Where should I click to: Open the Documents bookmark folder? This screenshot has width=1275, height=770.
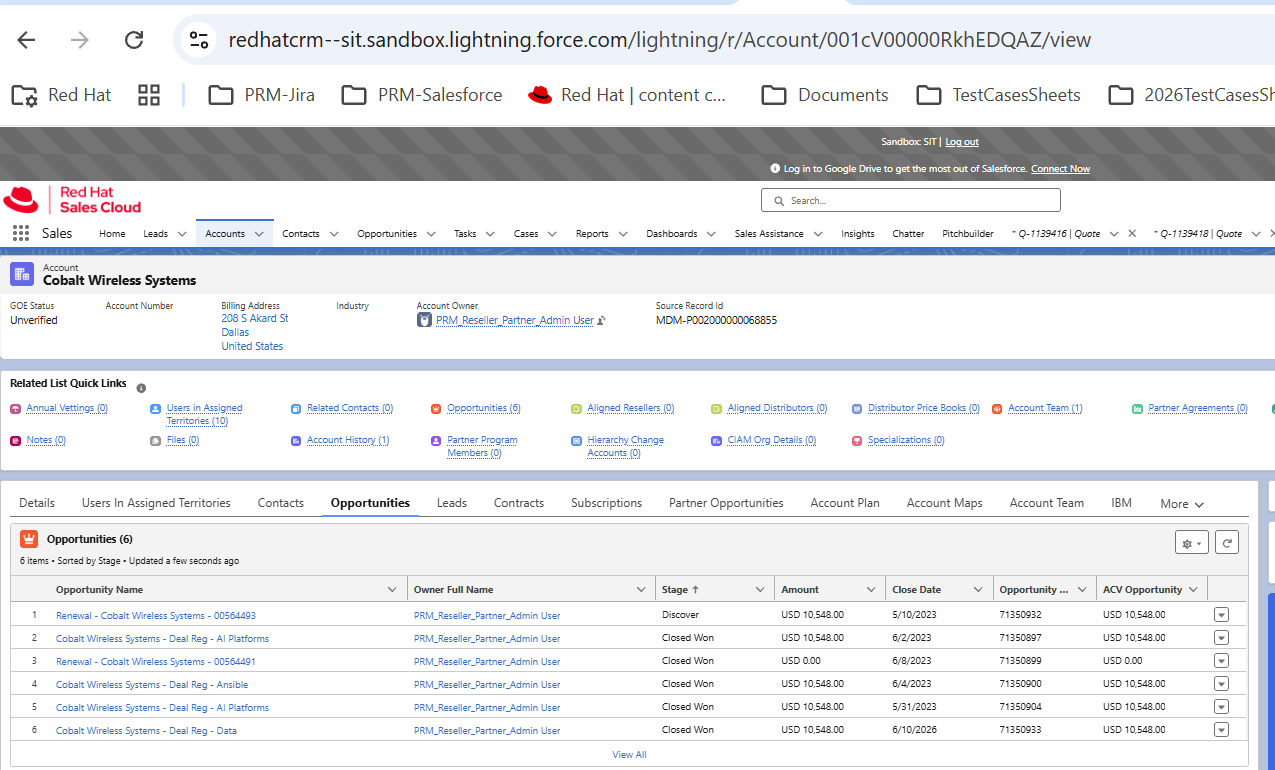(824, 95)
